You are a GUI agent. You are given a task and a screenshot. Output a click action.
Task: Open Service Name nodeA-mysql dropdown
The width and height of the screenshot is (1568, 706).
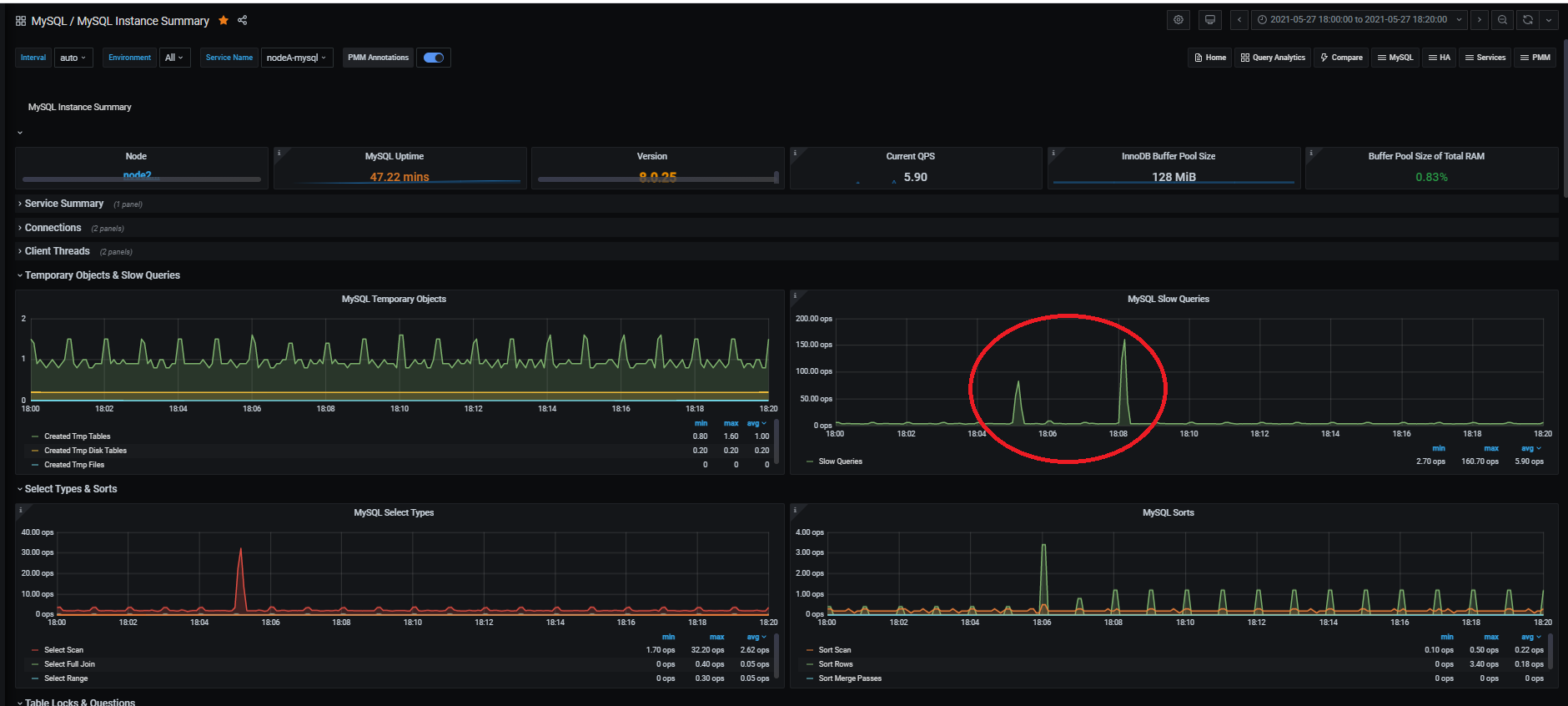[297, 58]
